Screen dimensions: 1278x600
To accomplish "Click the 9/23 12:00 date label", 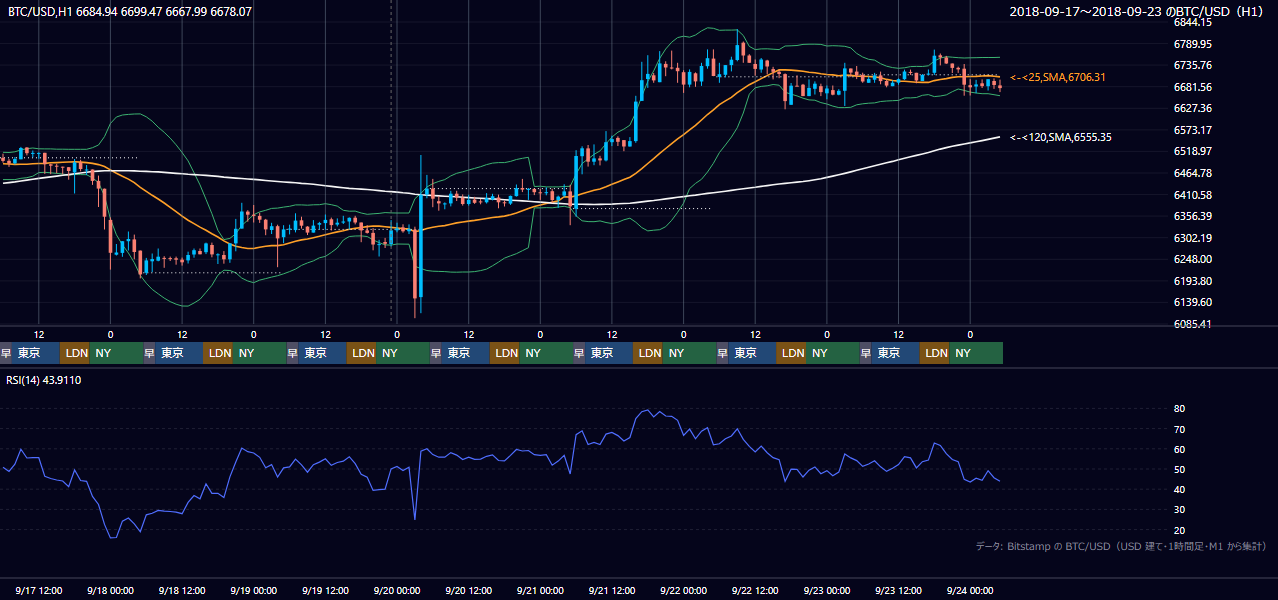I will coord(898,590).
